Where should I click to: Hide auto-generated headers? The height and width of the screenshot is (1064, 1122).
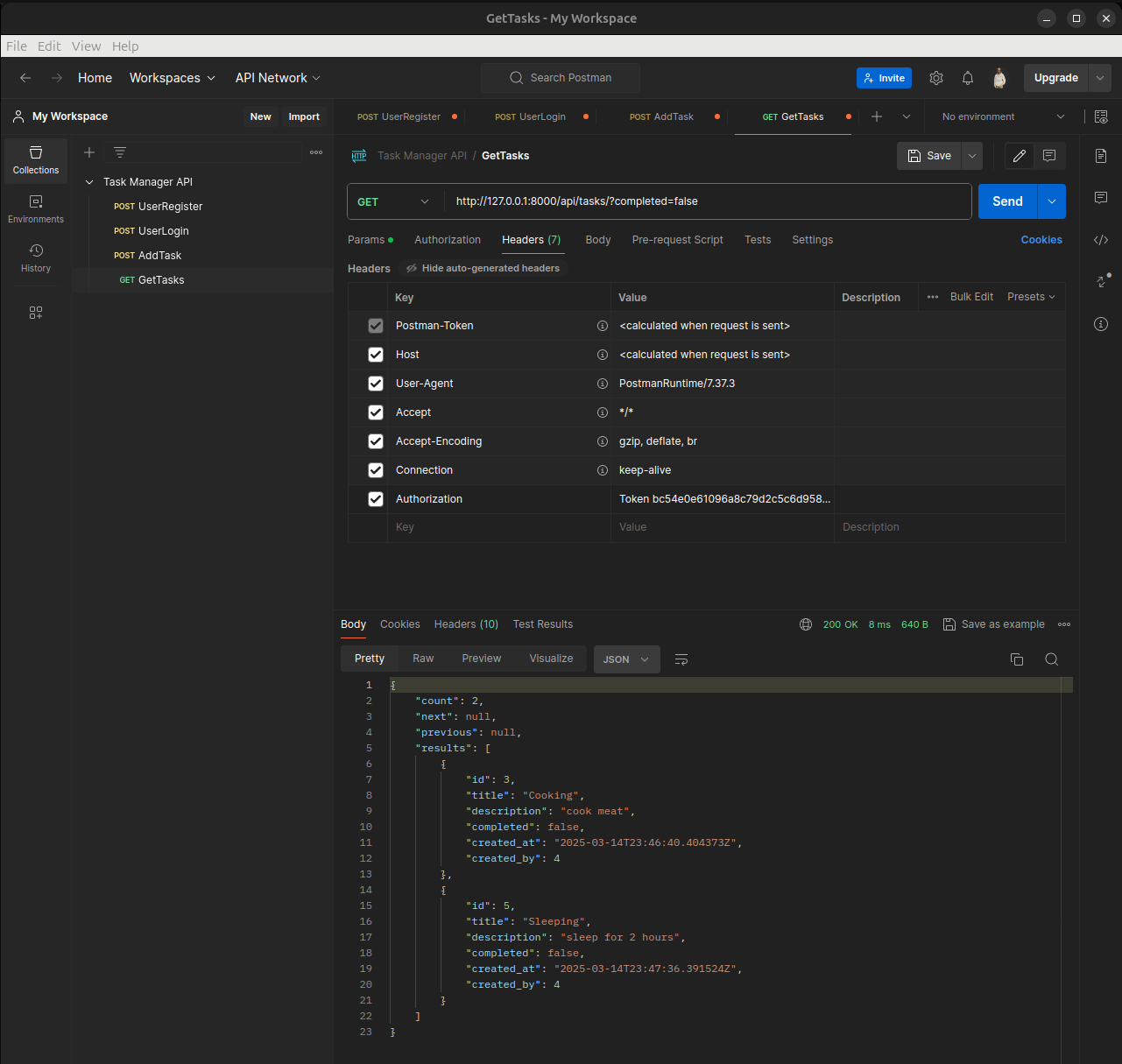483,269
